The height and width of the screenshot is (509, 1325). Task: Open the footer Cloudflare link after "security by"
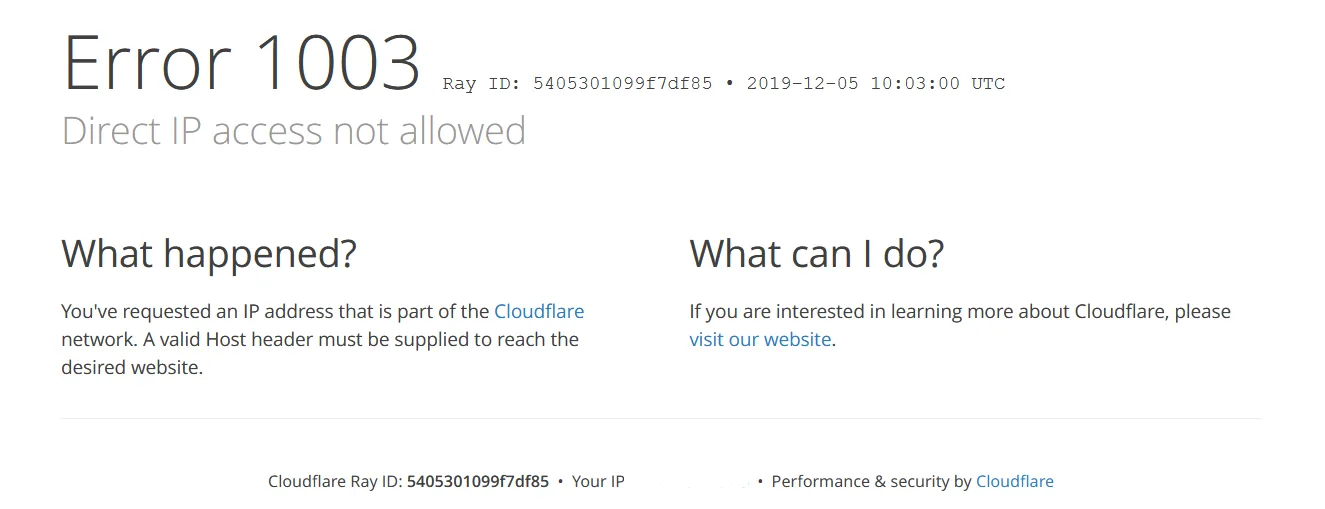click(1014, 481)
